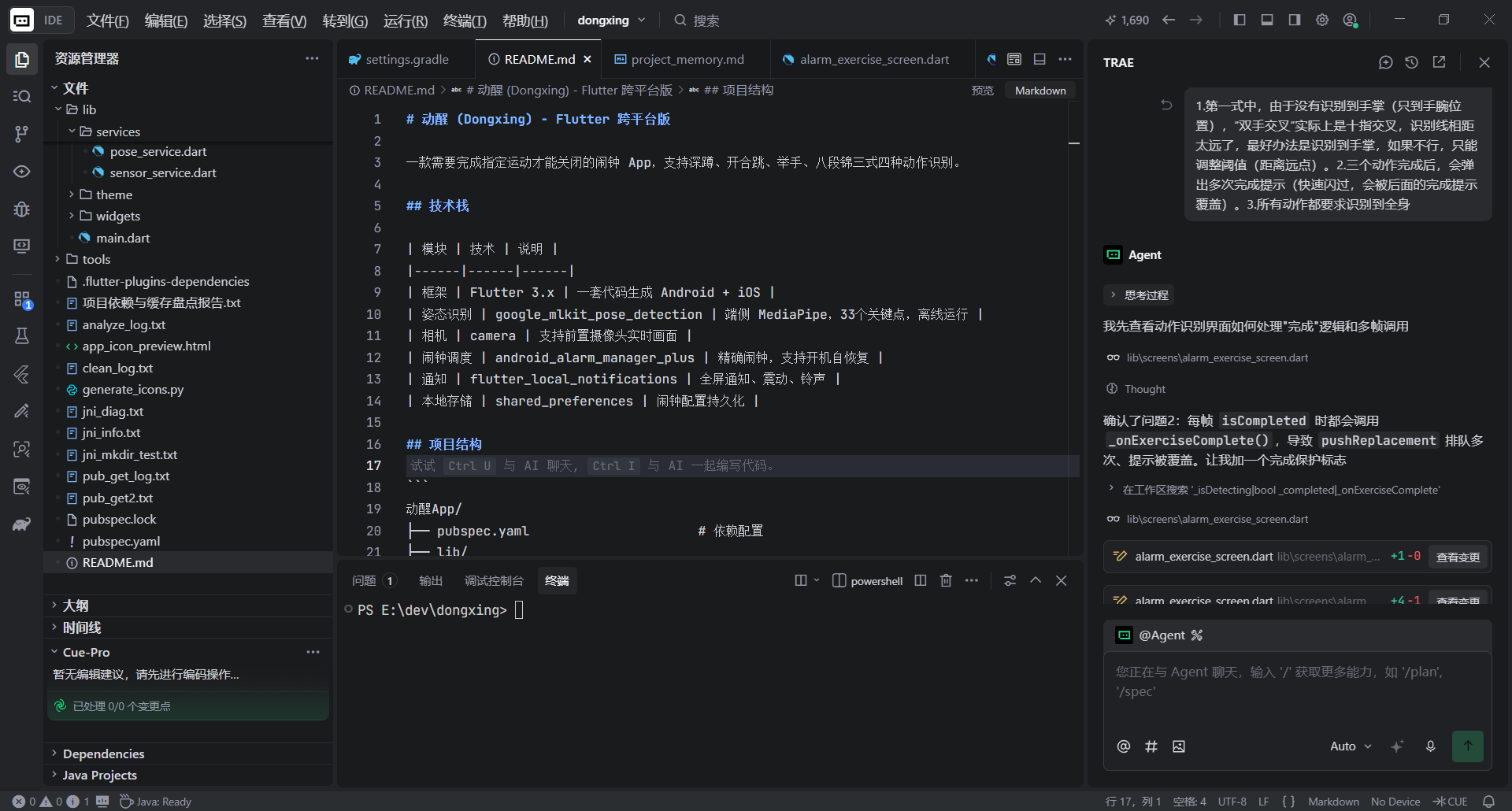
Task: Close the TRAE chat panel
Action: tap(1484, 62)
